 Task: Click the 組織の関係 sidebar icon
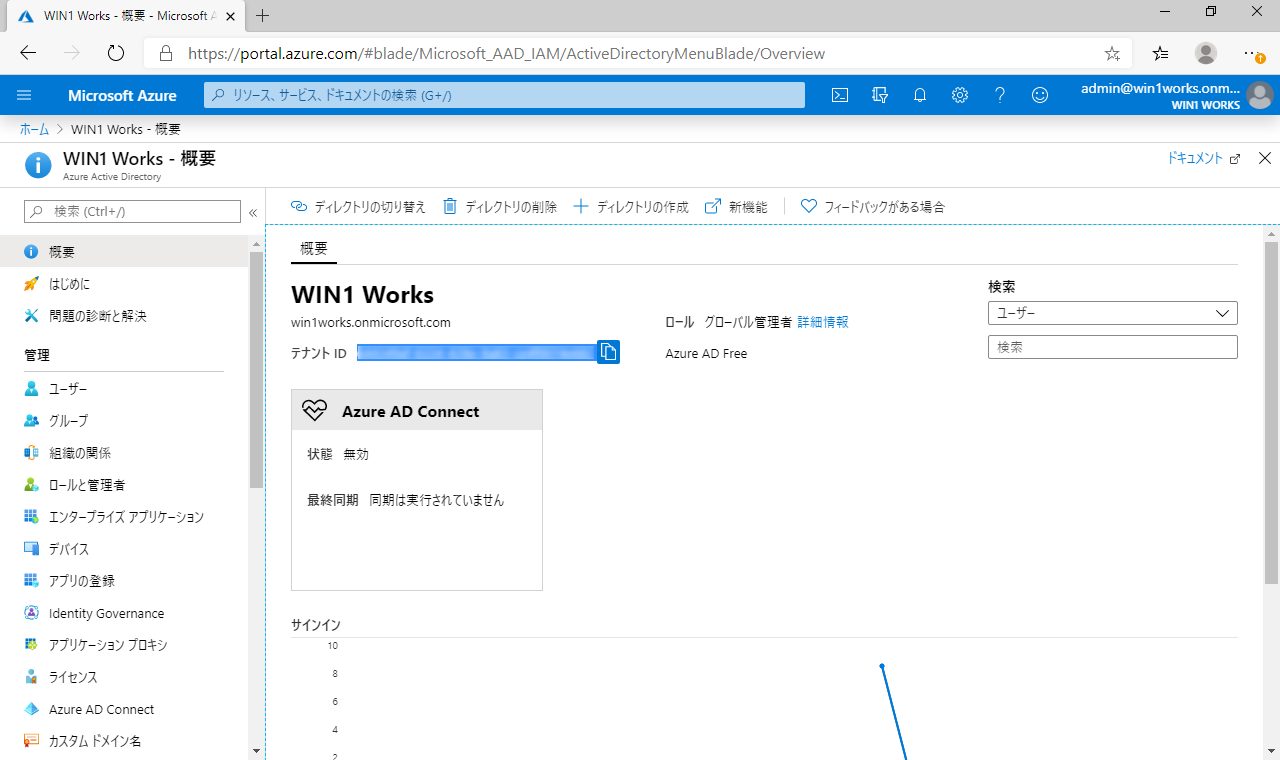(32, 453)
